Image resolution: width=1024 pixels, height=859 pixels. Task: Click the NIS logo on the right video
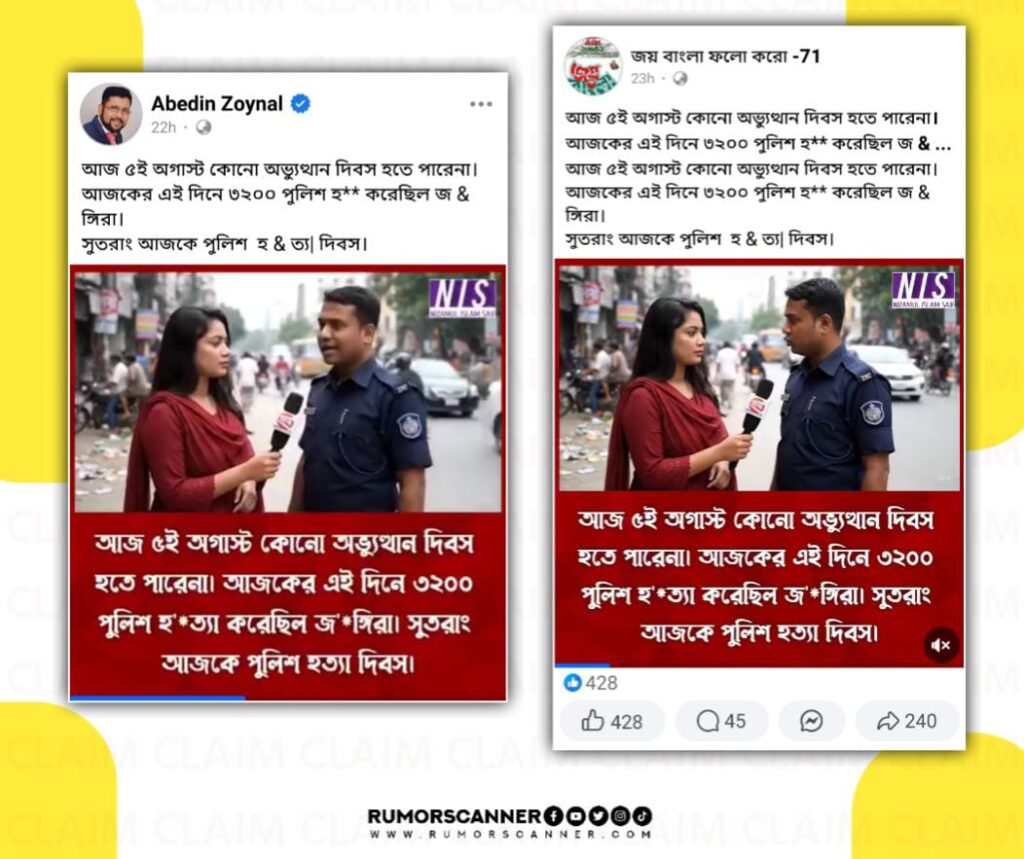click(x=923, y=289)
